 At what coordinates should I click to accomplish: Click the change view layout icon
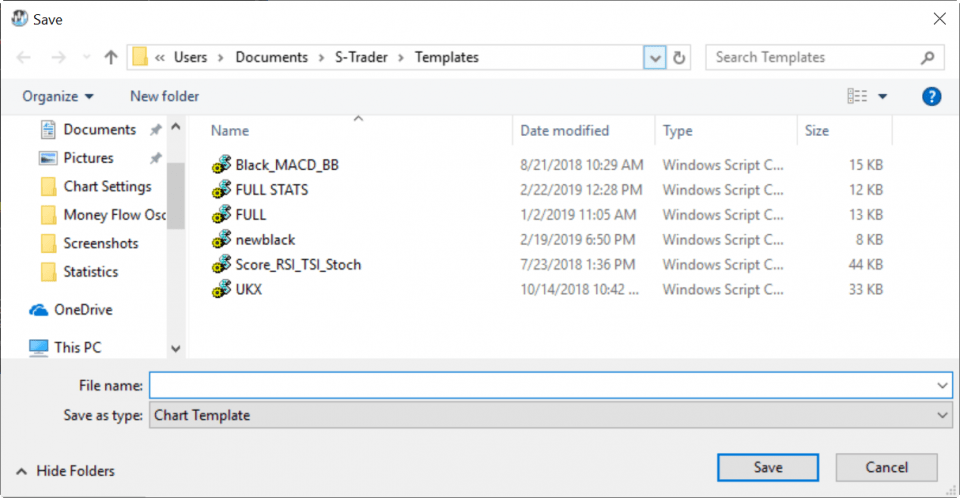857,96
